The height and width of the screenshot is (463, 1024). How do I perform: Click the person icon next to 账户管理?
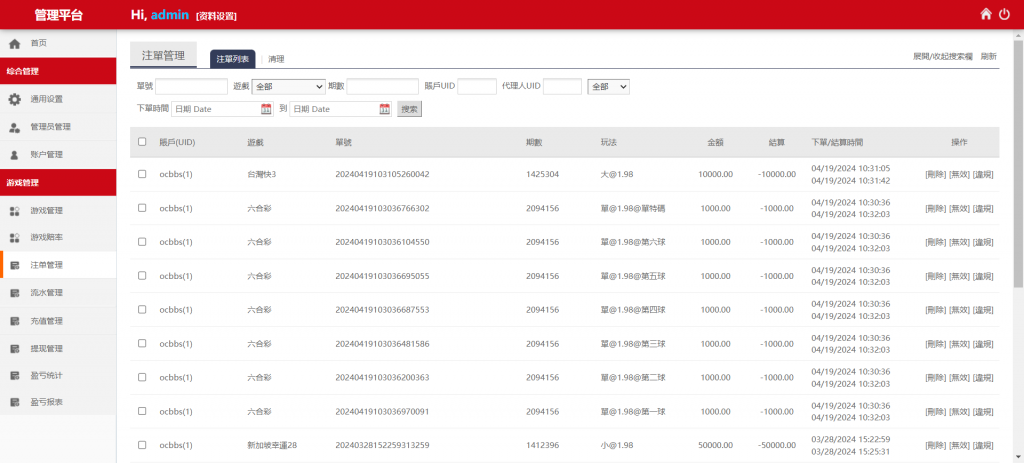pos(14,155)
